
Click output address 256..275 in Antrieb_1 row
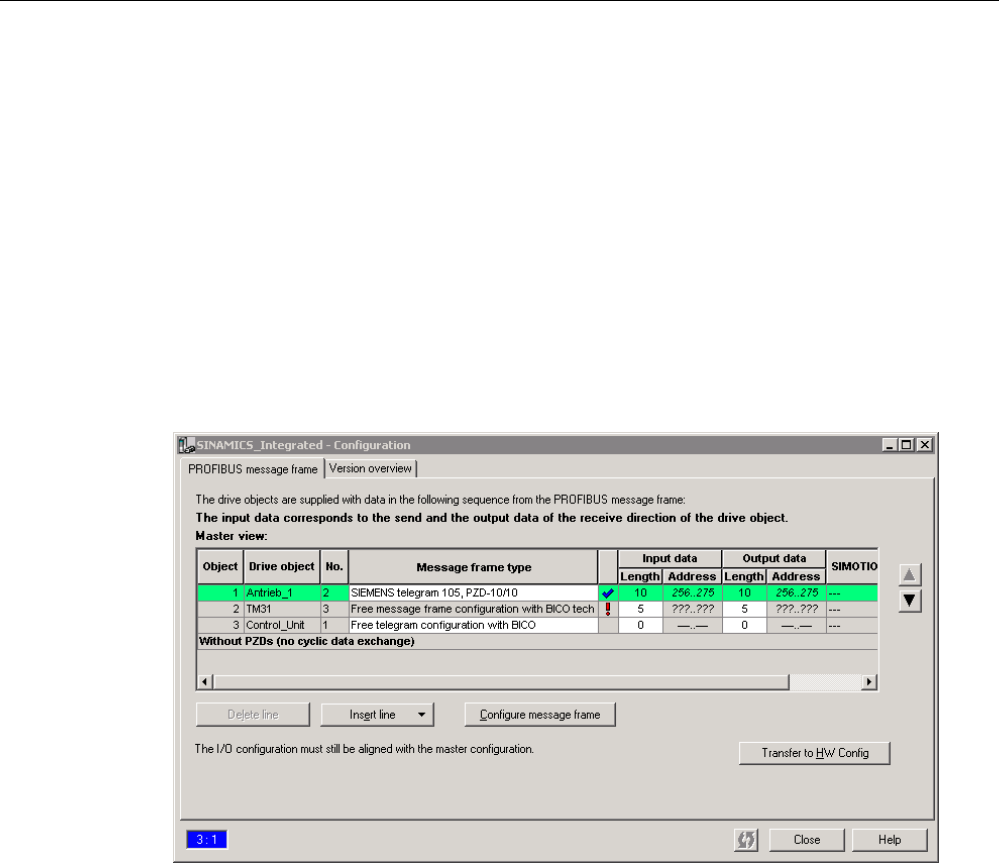coord(796,593)
